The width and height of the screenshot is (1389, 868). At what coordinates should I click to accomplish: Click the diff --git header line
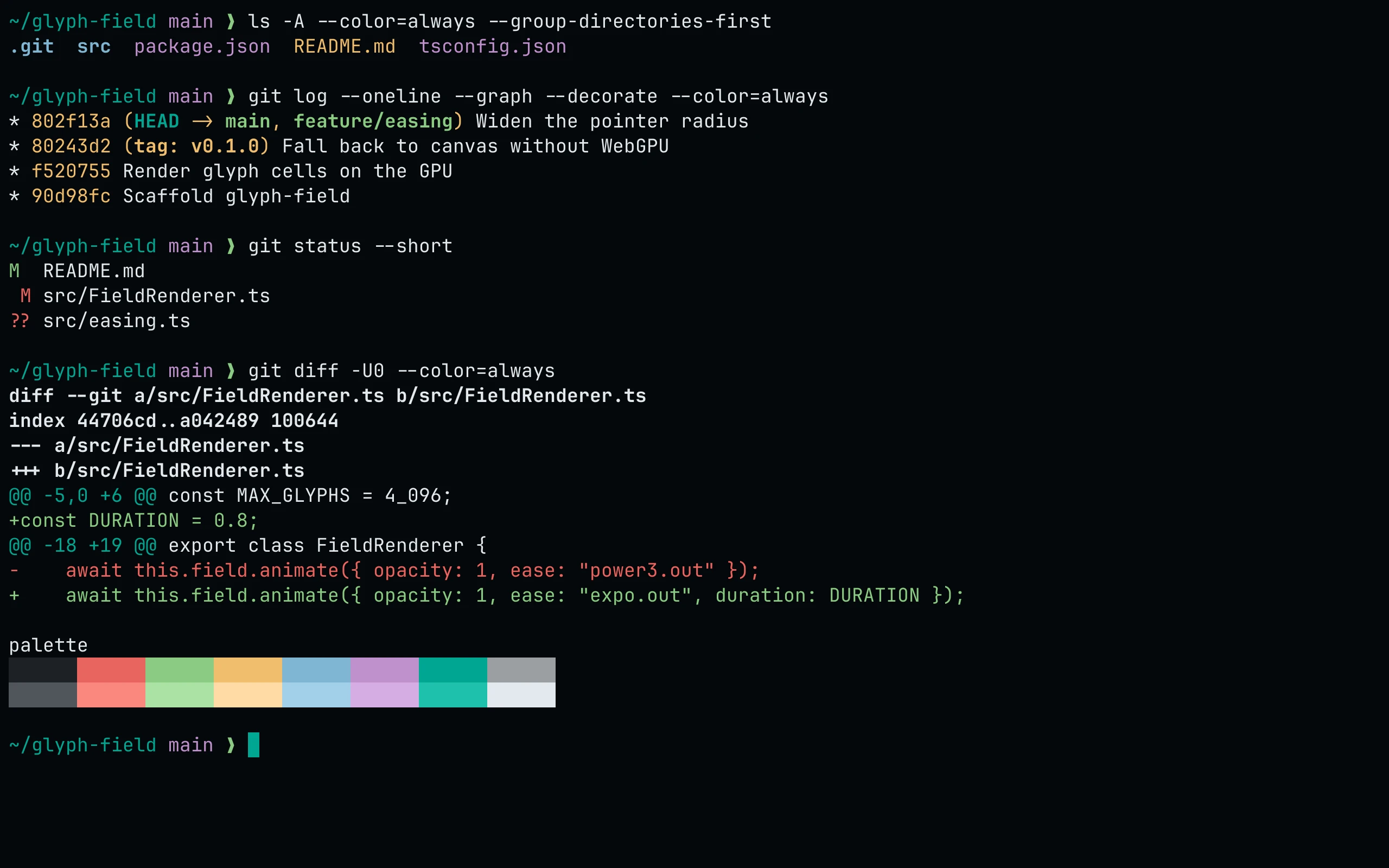pos(328,396)
